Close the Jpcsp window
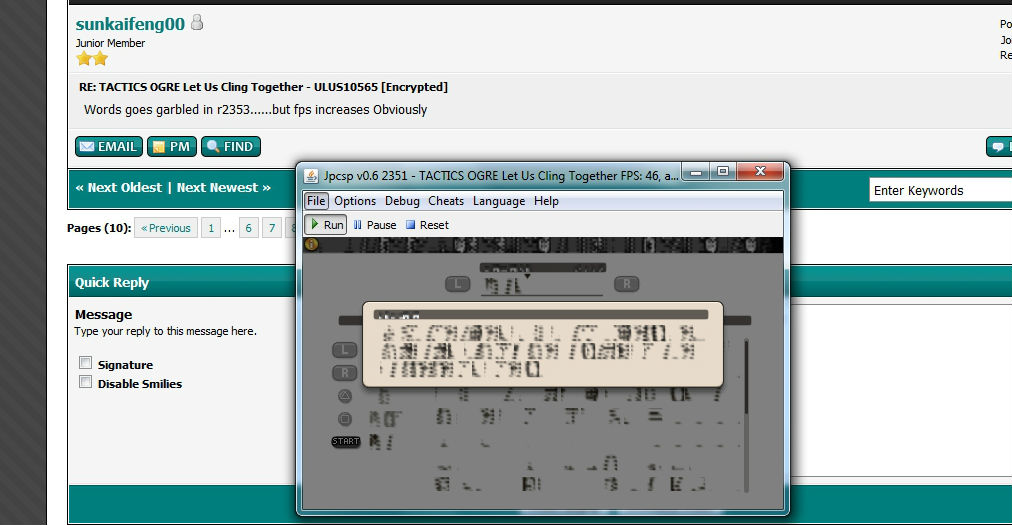The width and height of the screenshot is (1012, 525). [760, 172]
